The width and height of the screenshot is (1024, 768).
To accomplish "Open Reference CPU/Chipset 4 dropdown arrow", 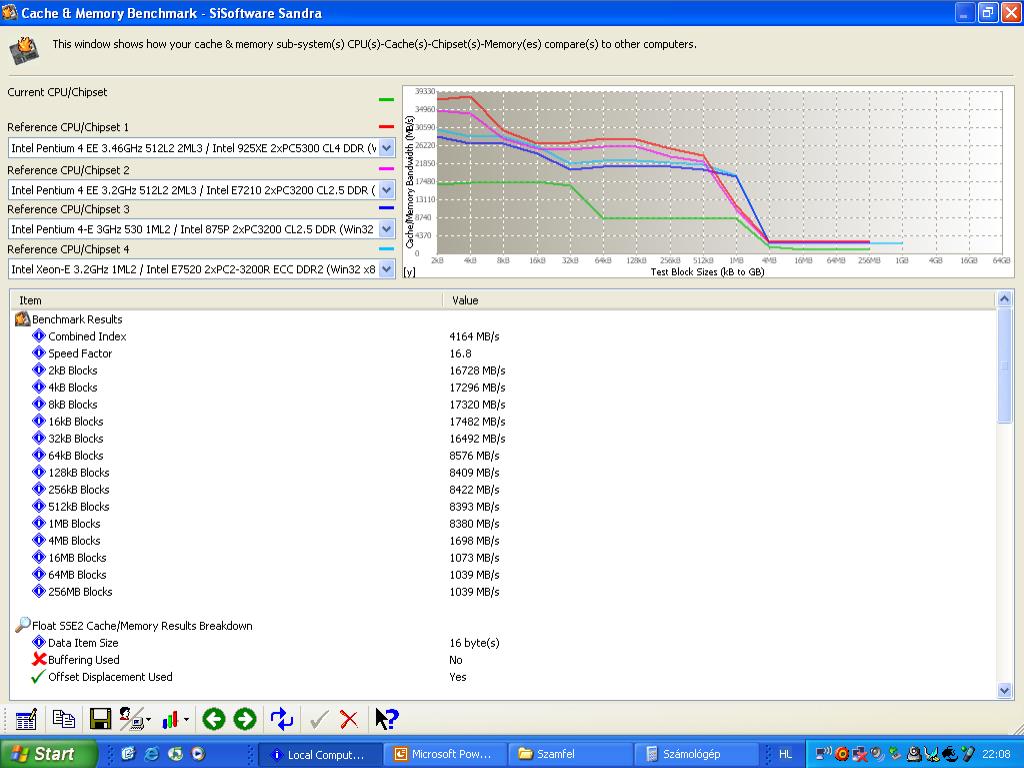I will [x=387, y=268].
